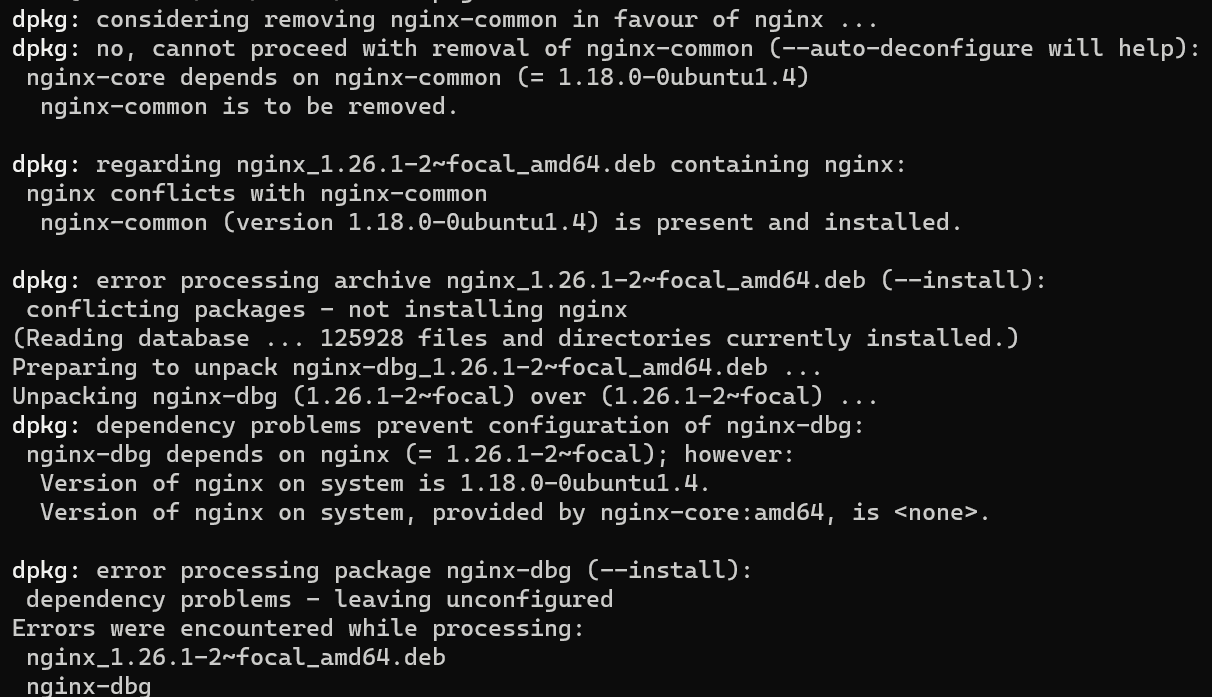Click the 'regarding nginx_1.26.1-2~focal_amd64.deb containing nginx' line
The height and width of the screenshot is (697, 1212).
pyautogui.click(x=459, y=164)
